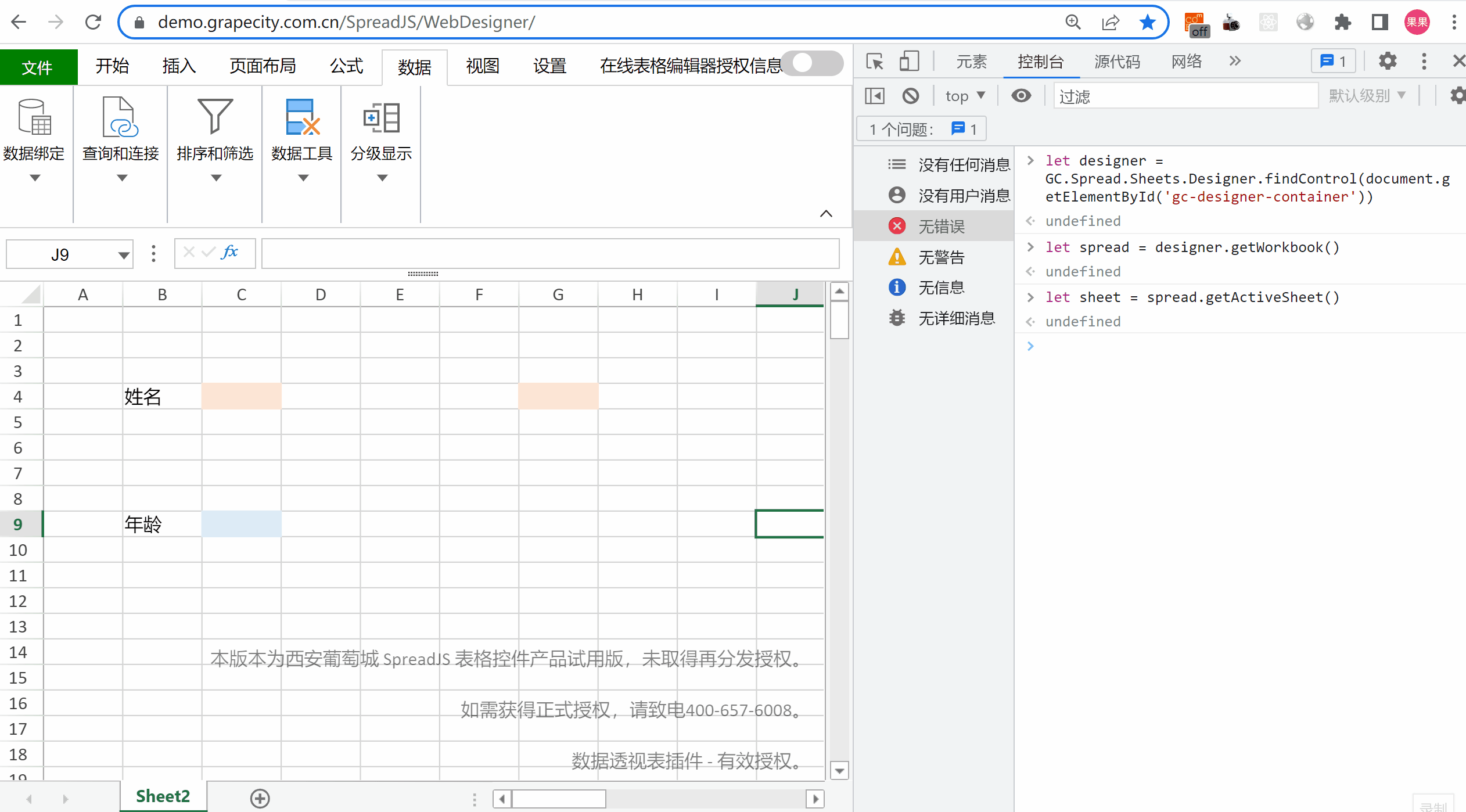Image resolution: width=1466 pixels, height=812 pixels.
Task: Click the formula bar confirm check icon
Action: [x=208, y=253]
